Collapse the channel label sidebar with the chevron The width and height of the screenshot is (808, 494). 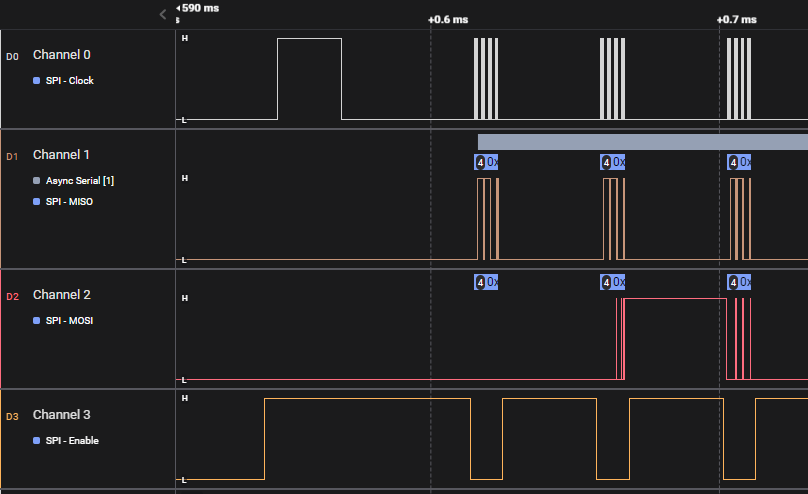click(x=163, y=14)
